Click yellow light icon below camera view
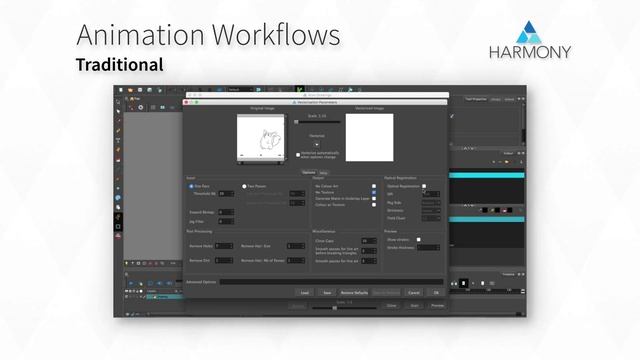The image size is (640, 360). tap(127, 263)
